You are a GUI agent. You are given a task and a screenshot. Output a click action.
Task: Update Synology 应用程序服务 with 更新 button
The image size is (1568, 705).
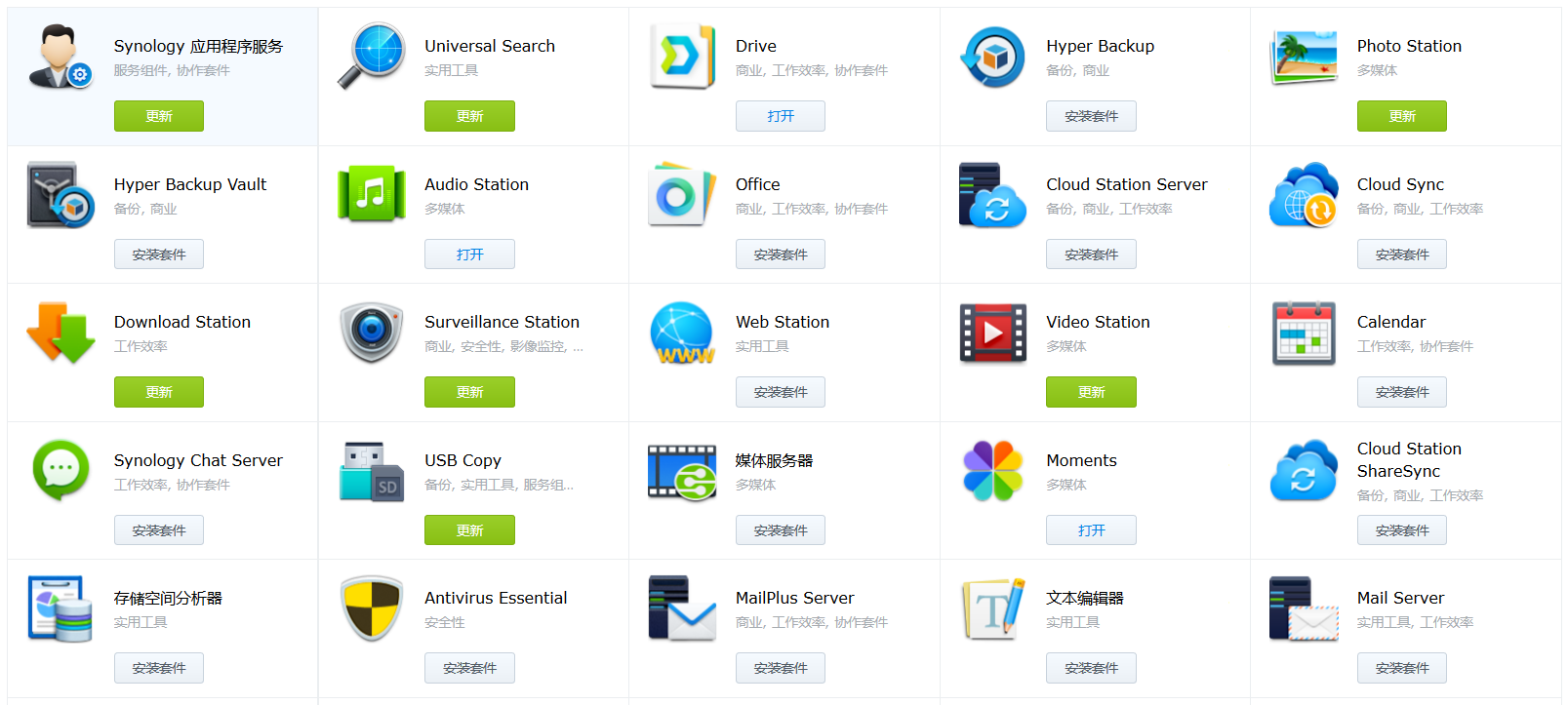(x=159, y=116)
